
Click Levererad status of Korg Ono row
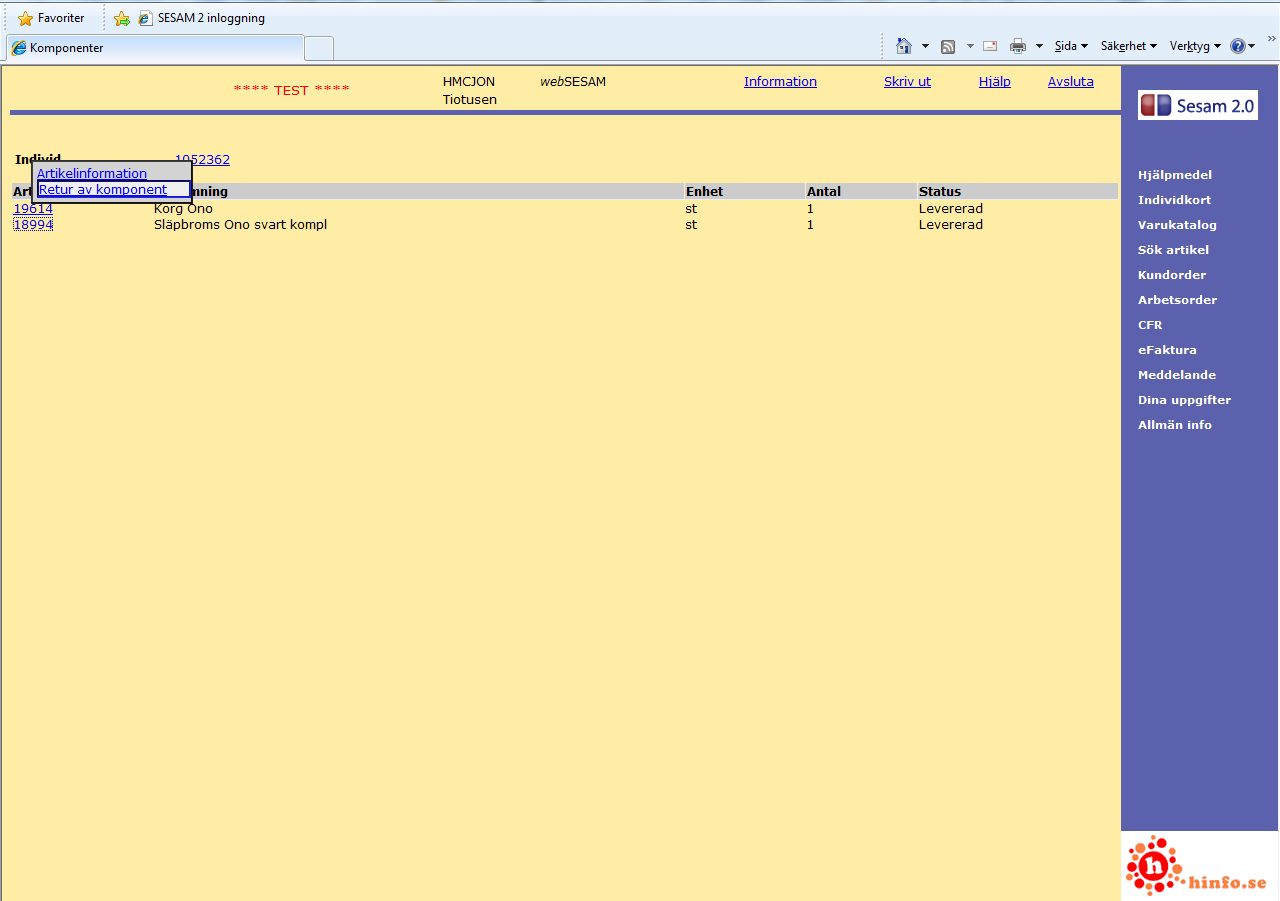[951, 208]
